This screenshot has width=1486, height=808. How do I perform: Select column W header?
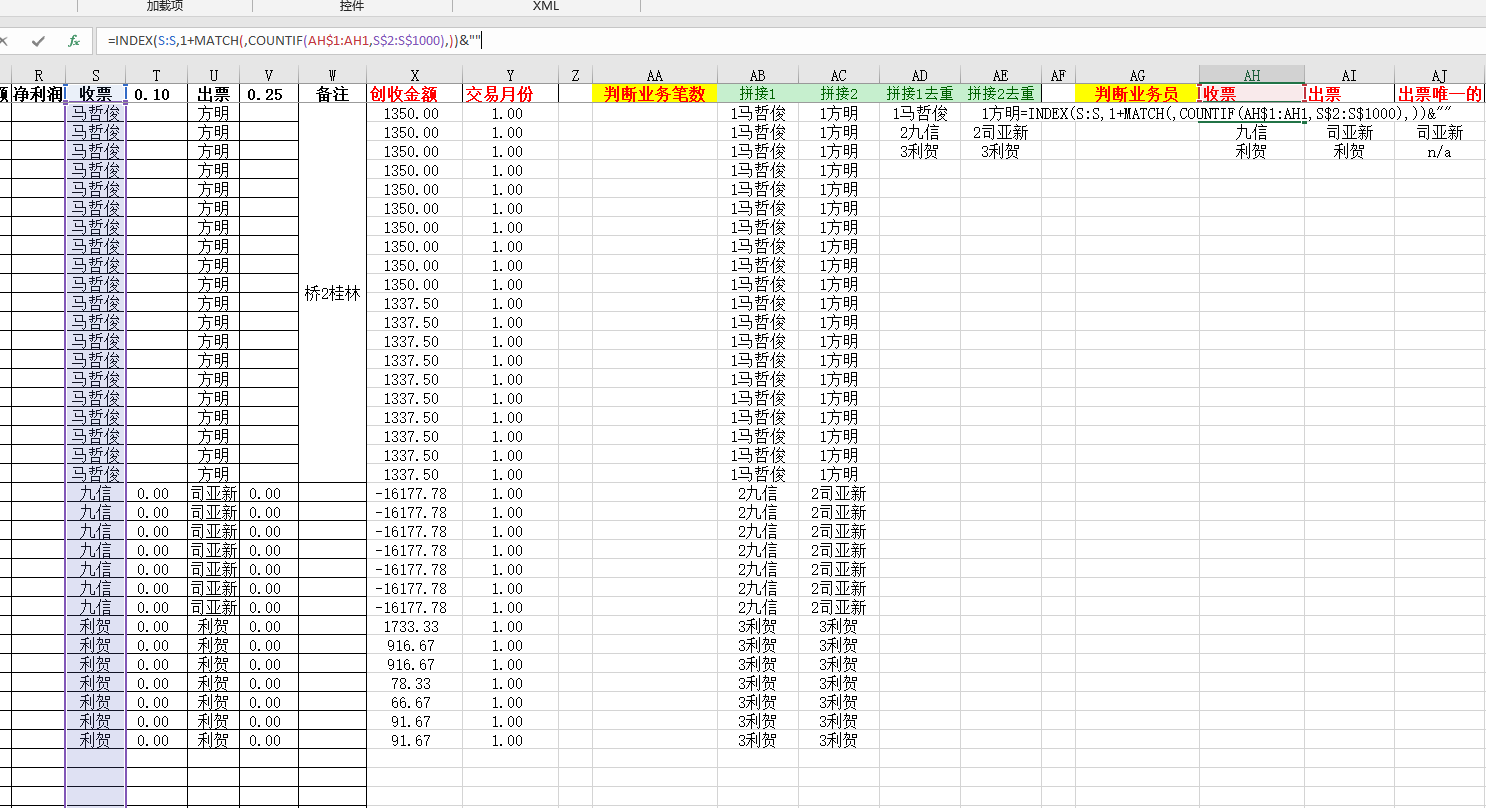click(333, 75)
